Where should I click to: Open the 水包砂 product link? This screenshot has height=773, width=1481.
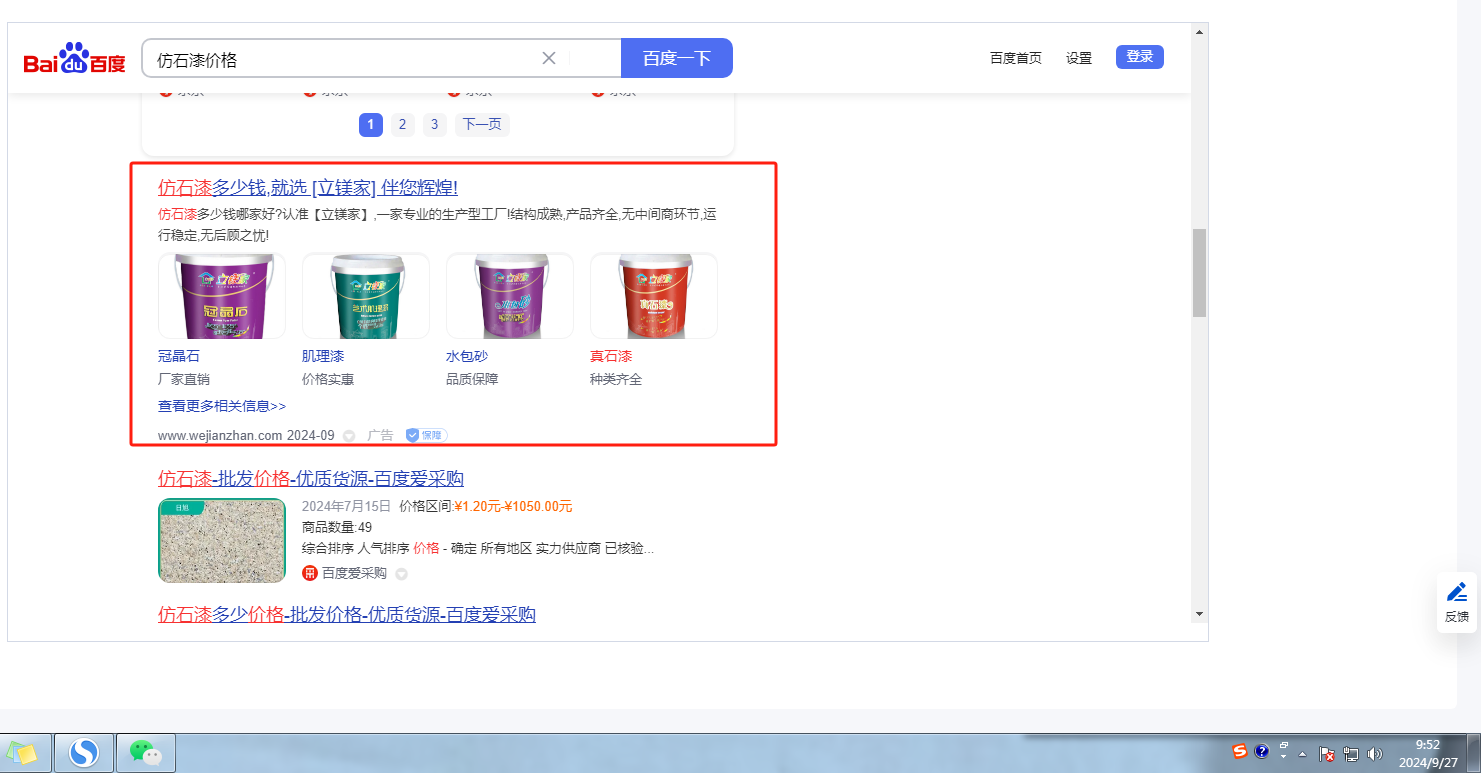click(467, 356)
